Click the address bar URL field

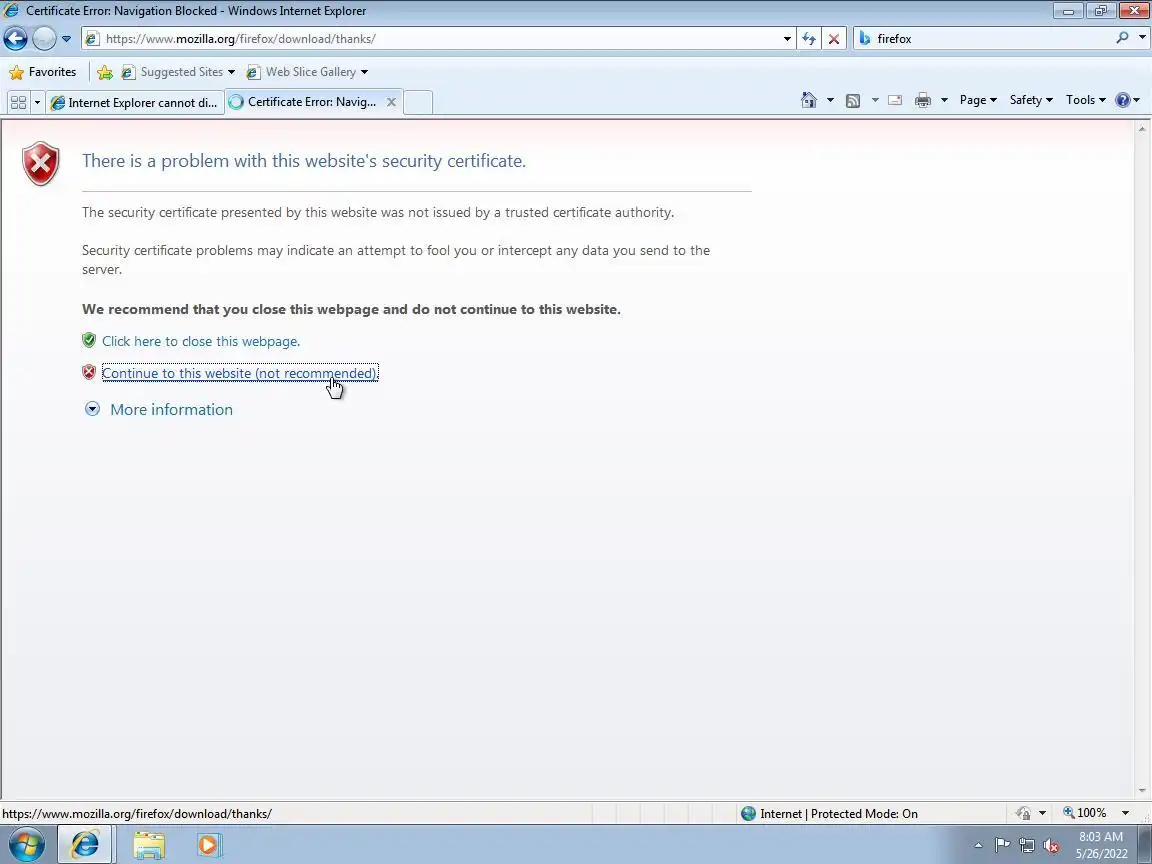click(439, 38)
